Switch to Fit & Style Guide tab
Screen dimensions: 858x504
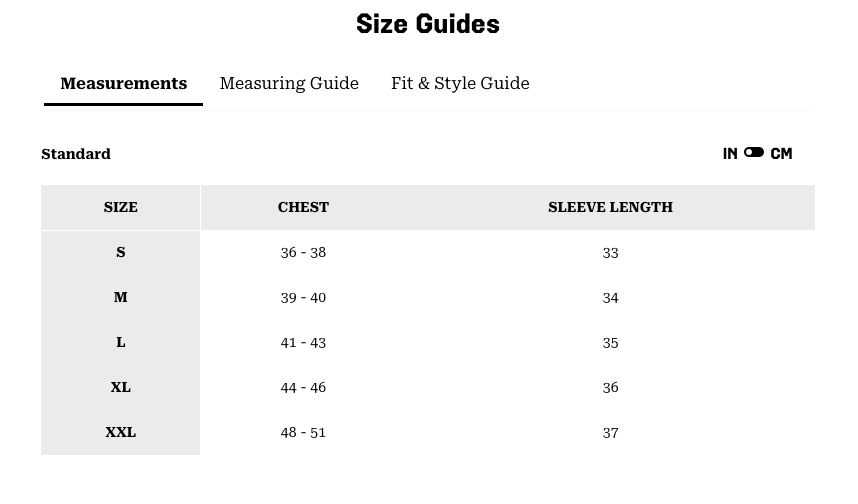pyautogui.click(x=460, y=83)
